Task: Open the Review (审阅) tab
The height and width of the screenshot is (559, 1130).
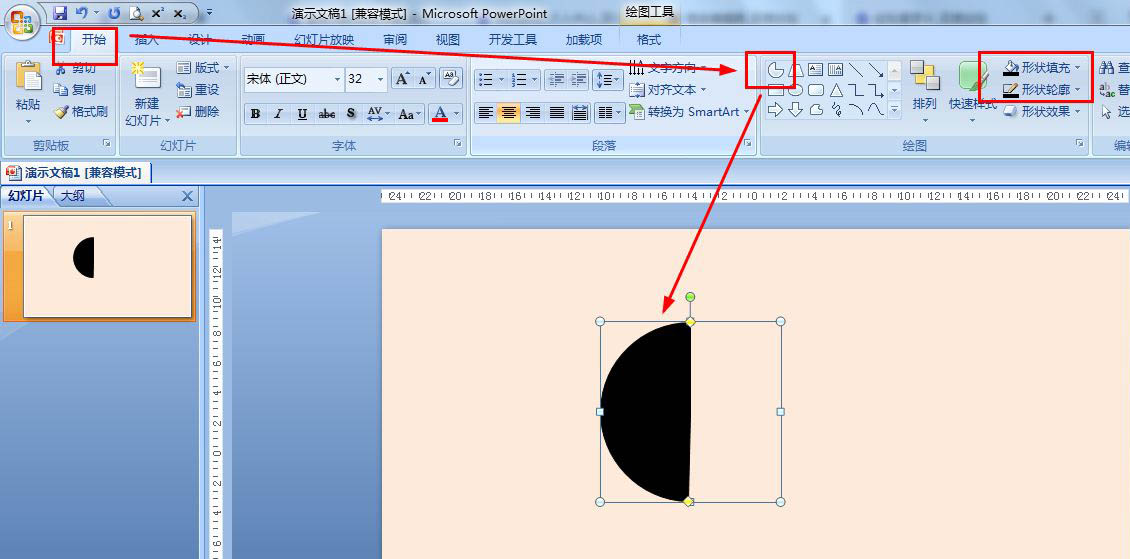Action: pyautogui.click(x=395, y=40)
